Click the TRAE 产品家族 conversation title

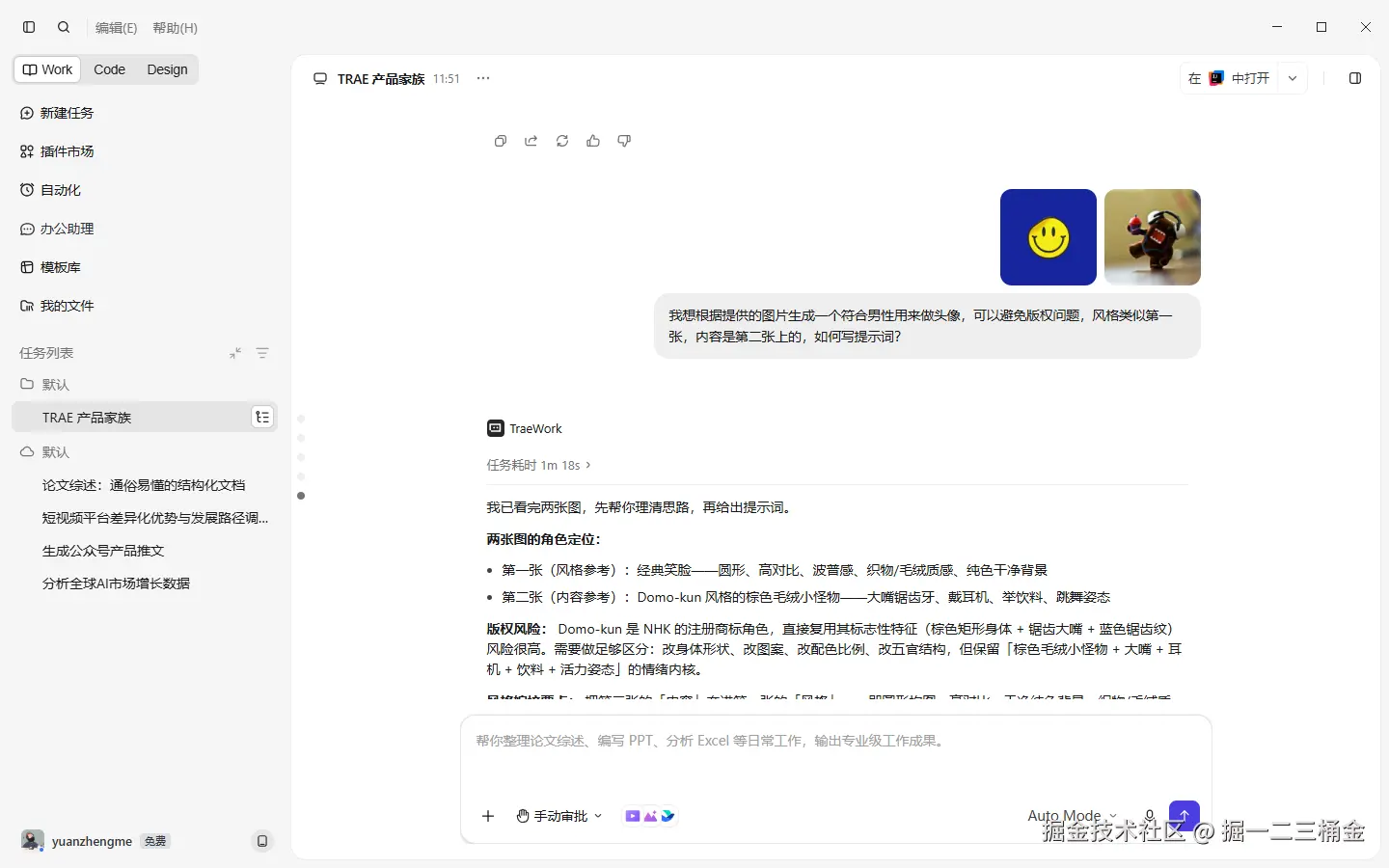[381, 79]
